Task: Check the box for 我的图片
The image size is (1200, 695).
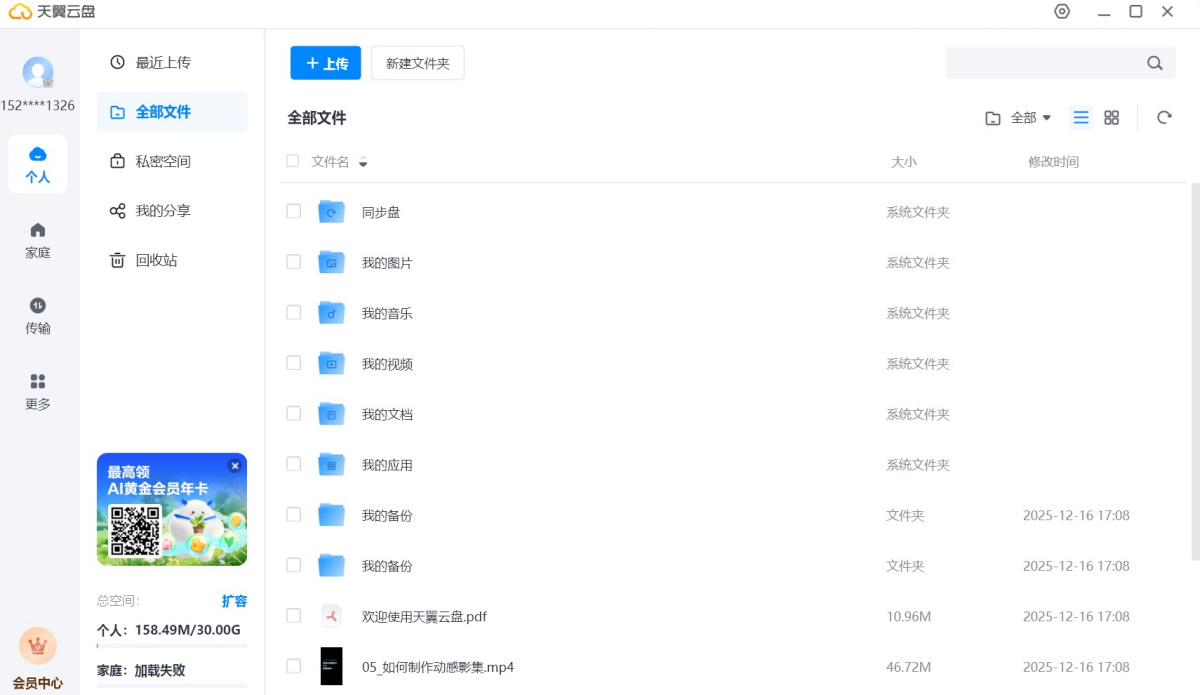Action: [x=294, y=262]
